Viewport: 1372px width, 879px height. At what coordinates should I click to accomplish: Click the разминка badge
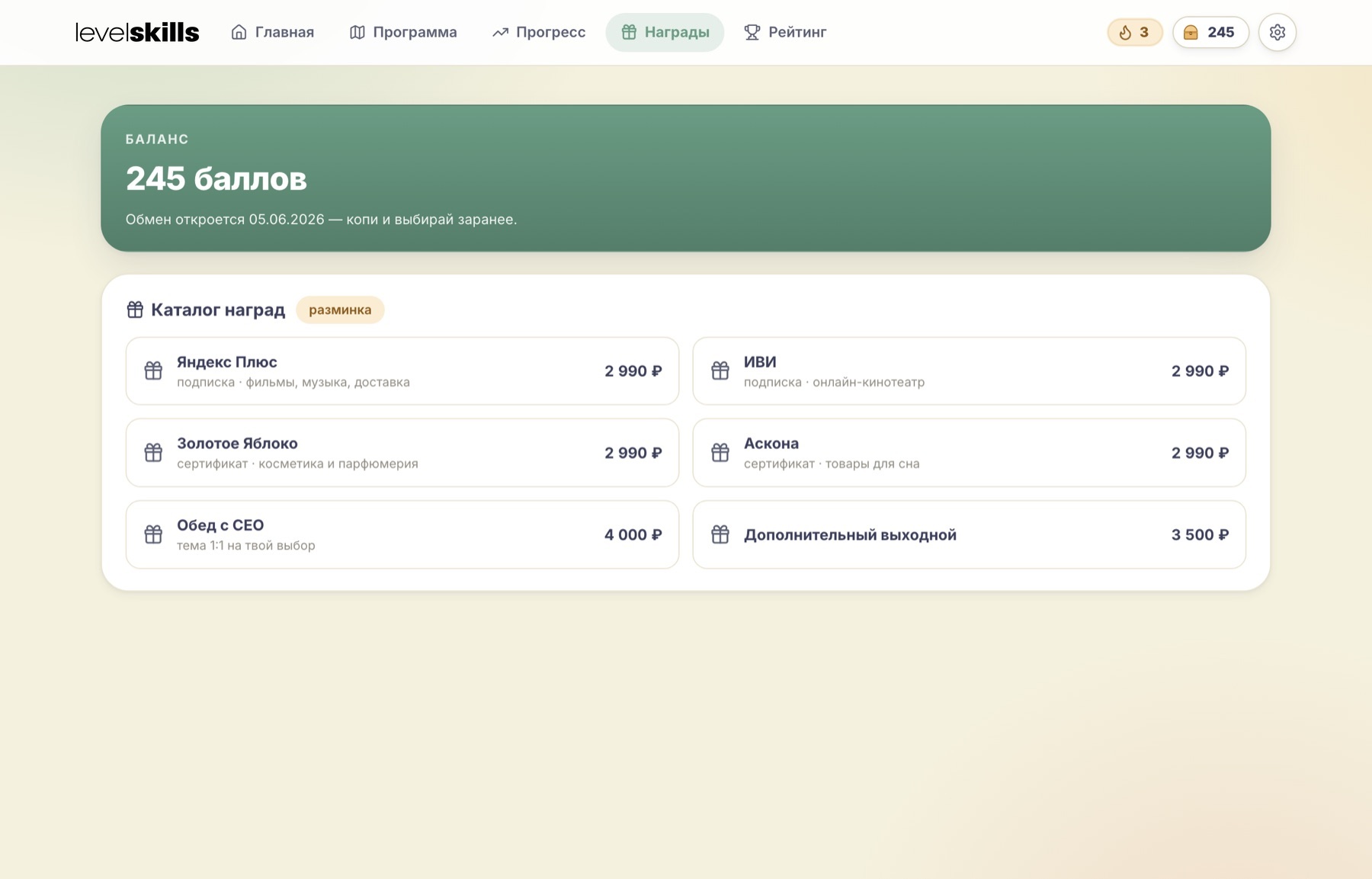coord(340,310)
